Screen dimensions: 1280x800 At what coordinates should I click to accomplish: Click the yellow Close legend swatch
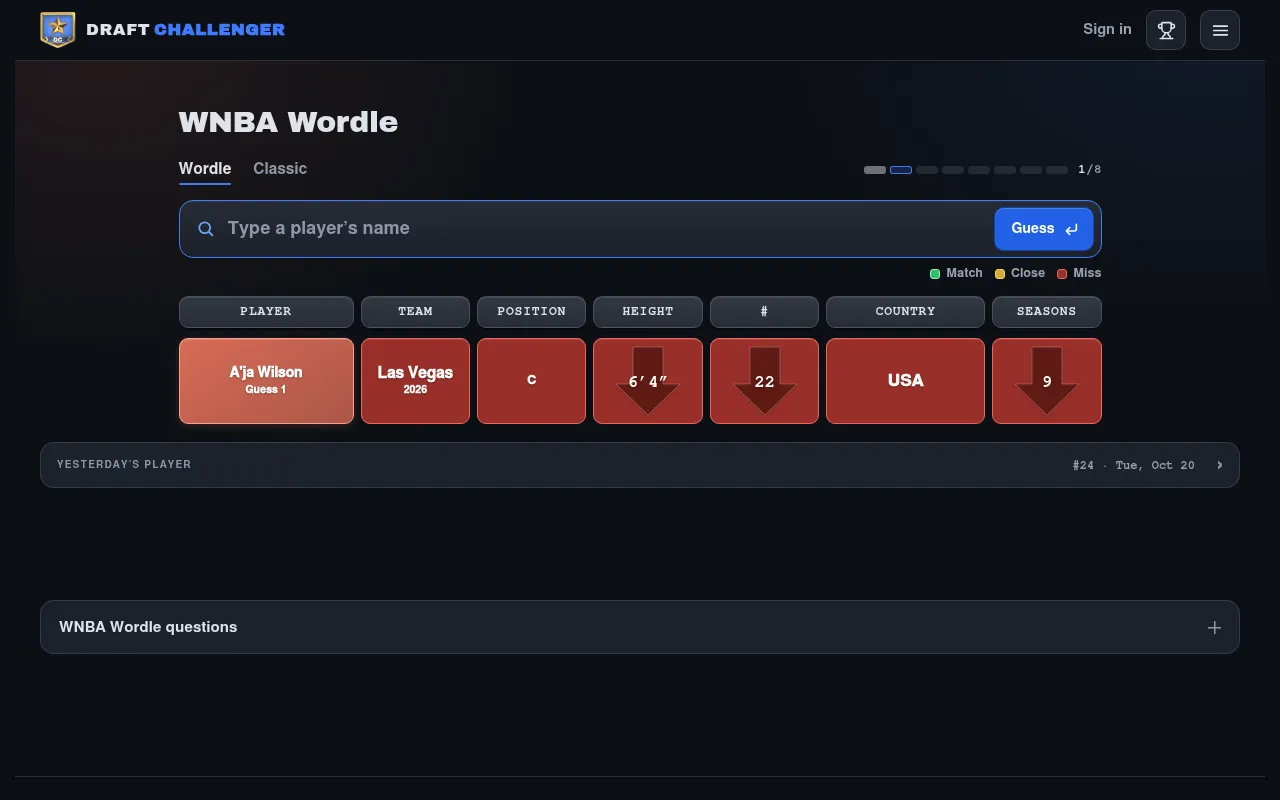1000,274
